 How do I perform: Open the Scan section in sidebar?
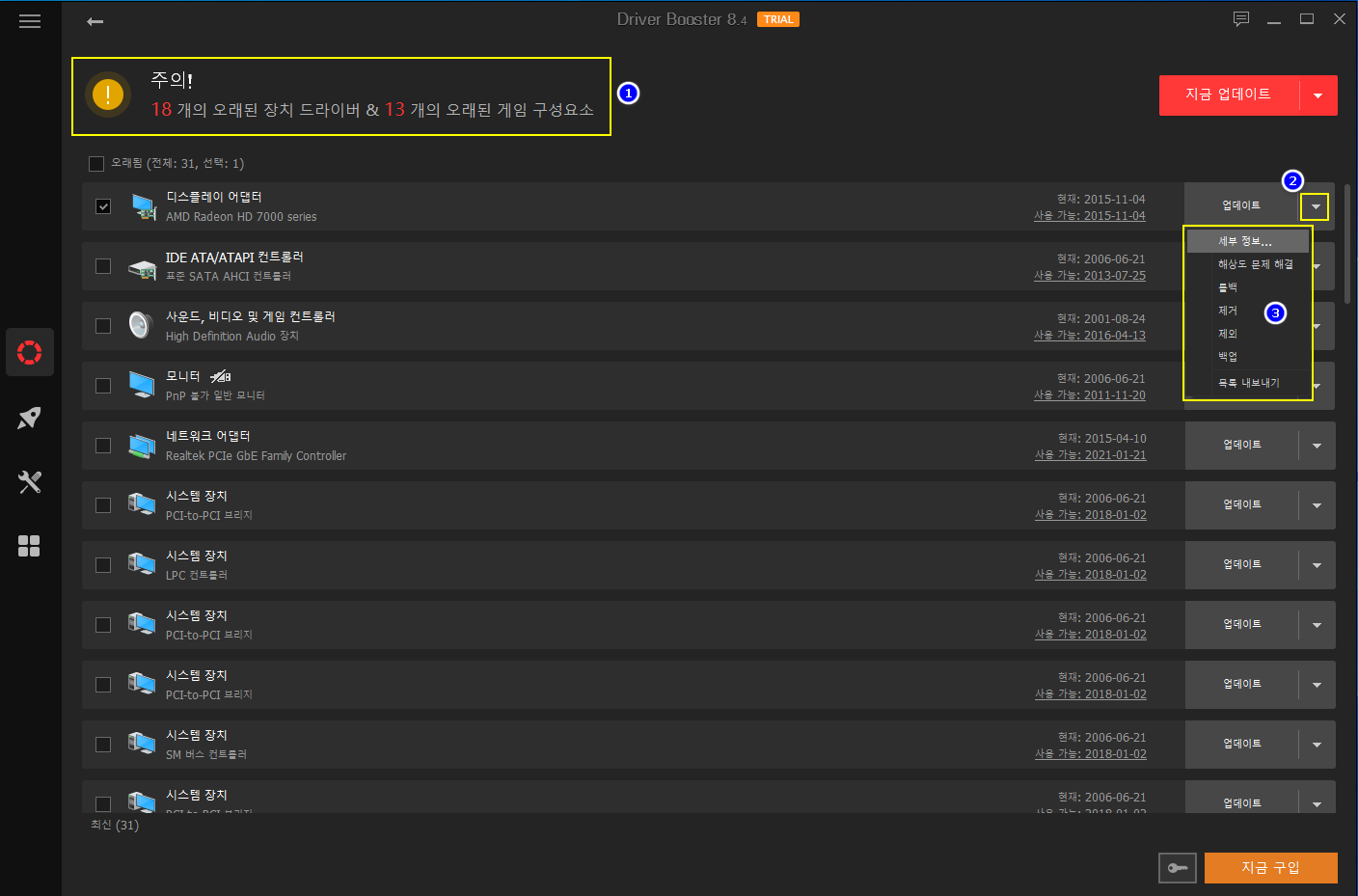tap(30, 352)
